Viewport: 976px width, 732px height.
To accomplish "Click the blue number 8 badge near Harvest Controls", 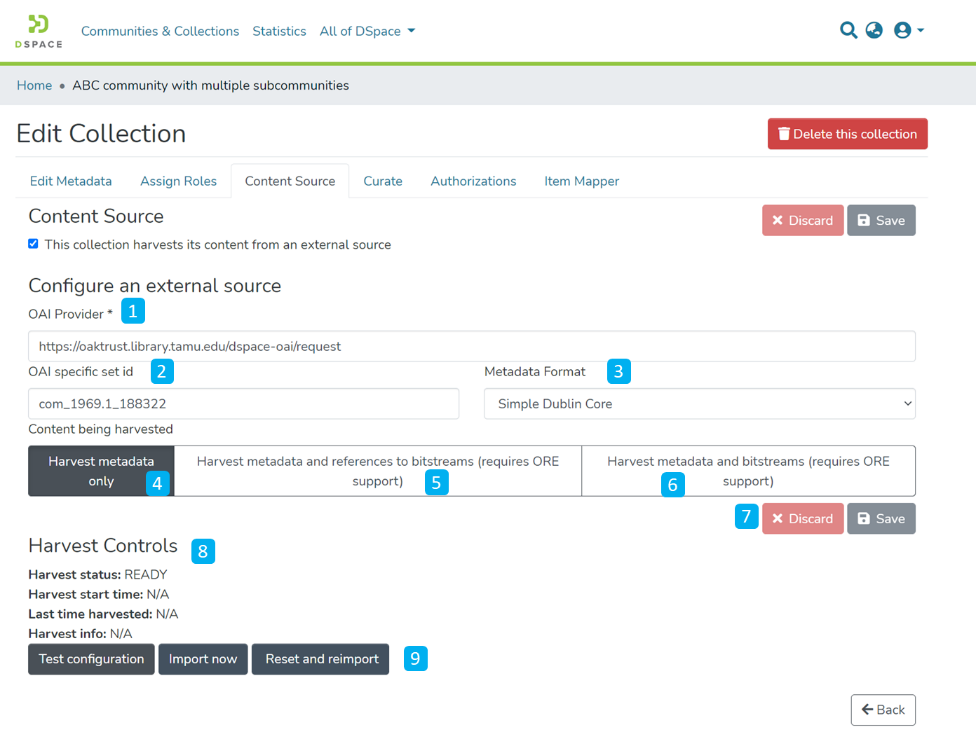I will coord(203,550).
